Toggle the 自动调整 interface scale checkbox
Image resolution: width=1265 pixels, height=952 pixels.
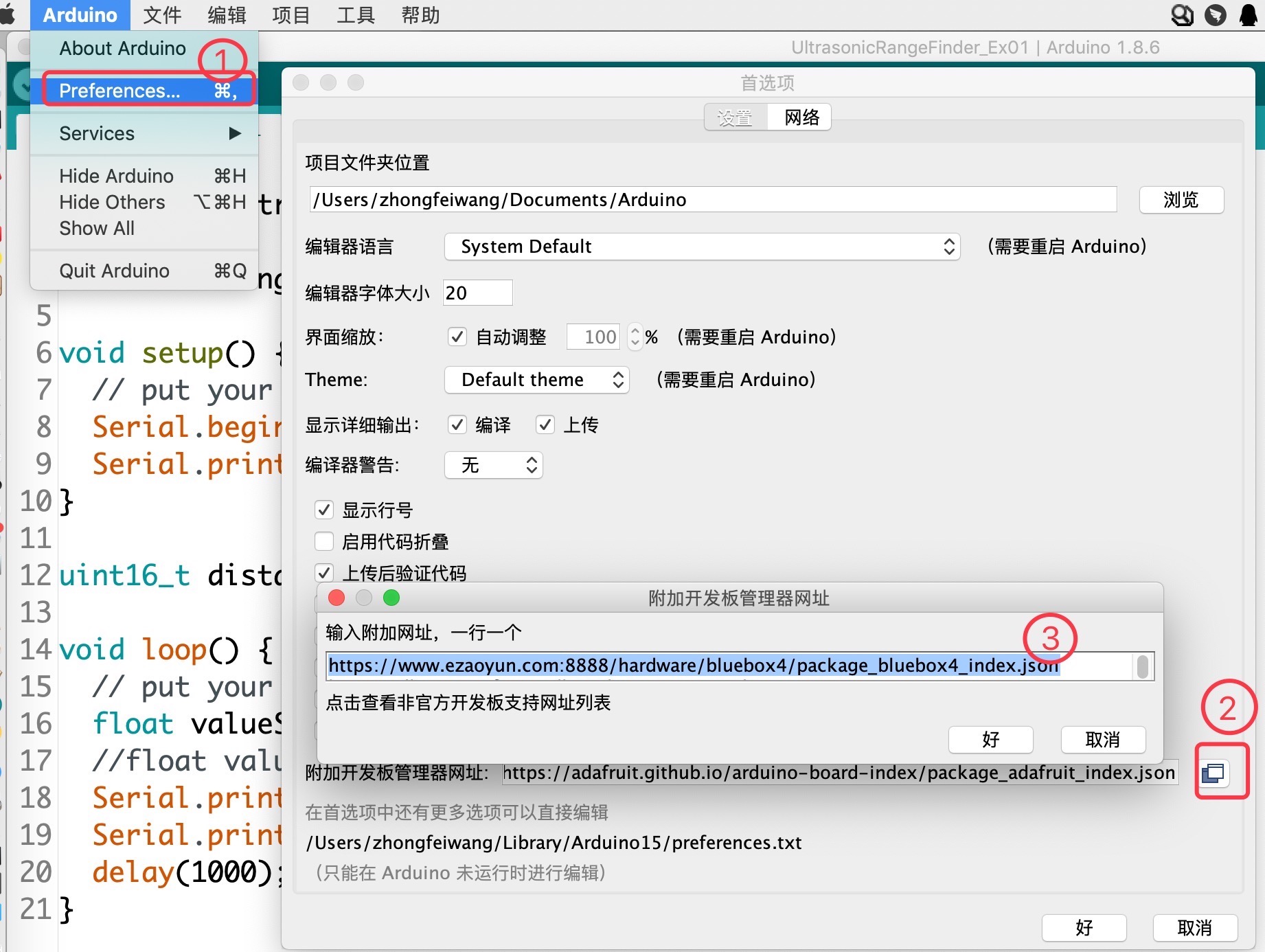pyautogui.click(x=457, y=337)
